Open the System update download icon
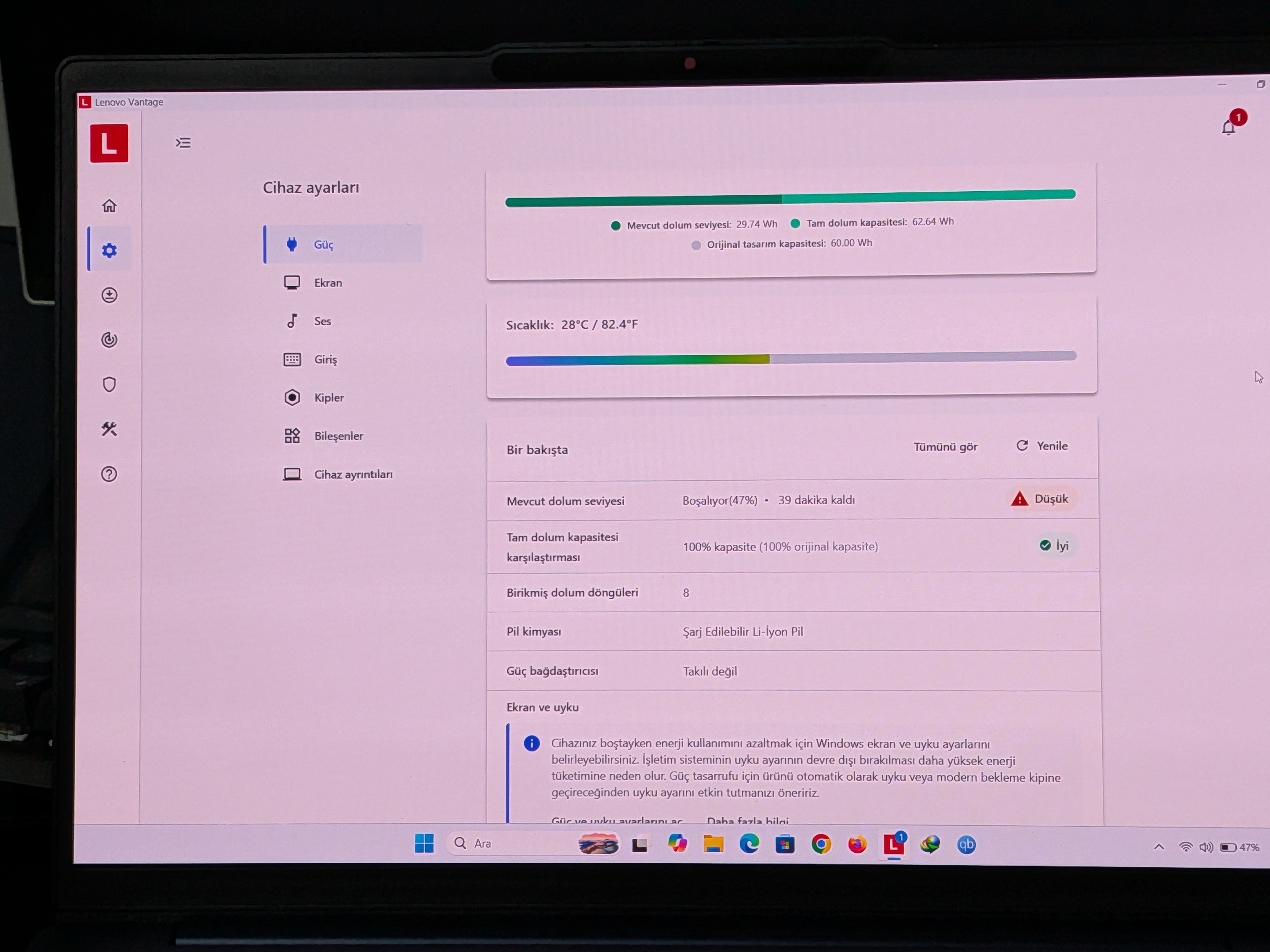The width and height of the screenshot is (1270, 952). coord(109,295)
